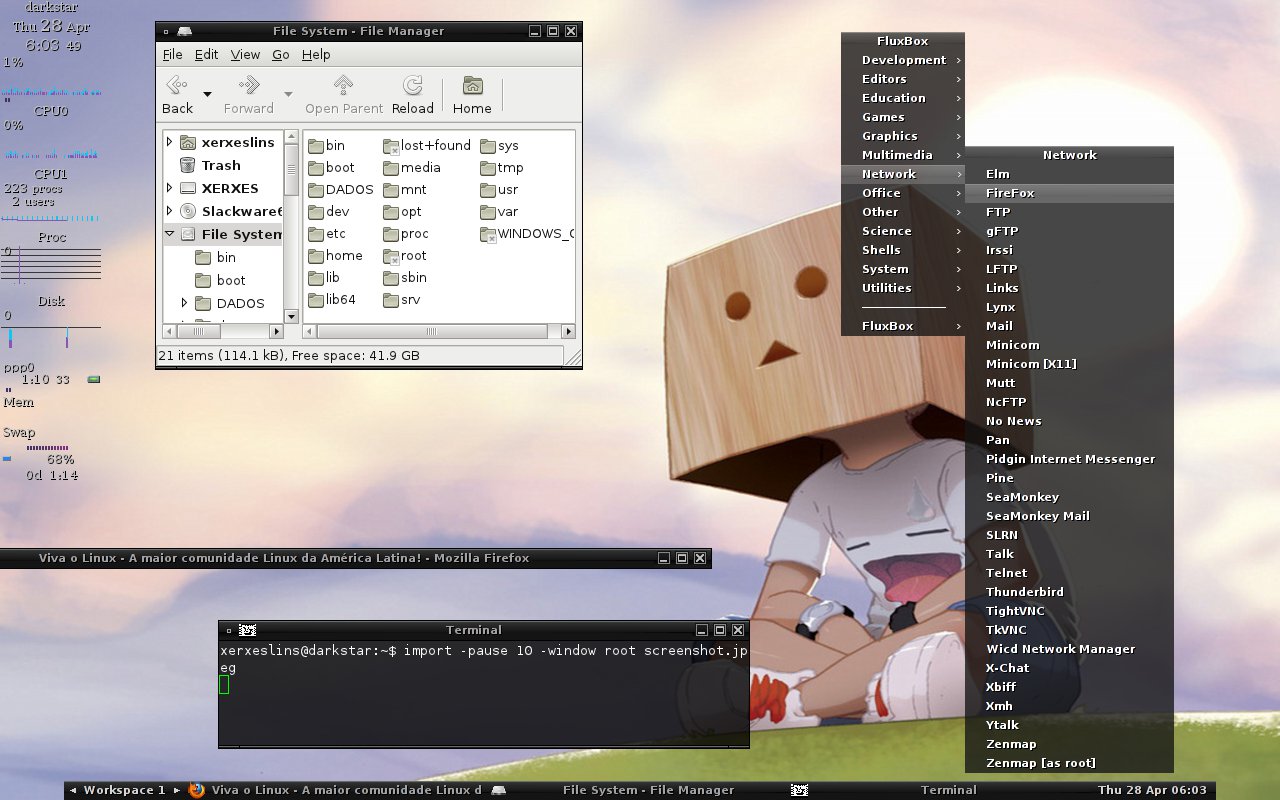The height and width of the screenshot is (800, 1280).
Task: Open the lost+found folder icon
Action: coord(391,146)
